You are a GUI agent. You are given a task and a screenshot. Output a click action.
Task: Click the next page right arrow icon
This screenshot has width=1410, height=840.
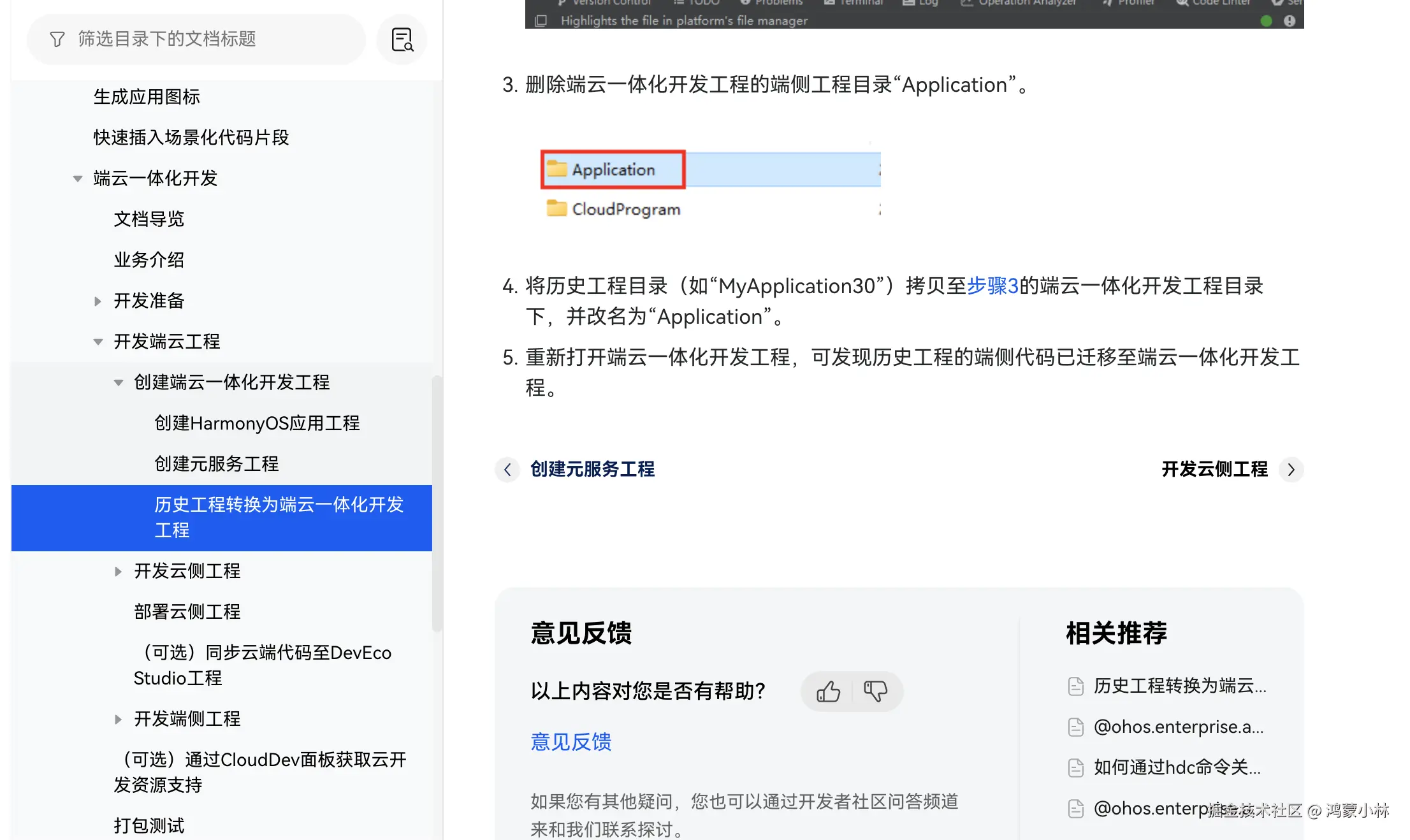point(1291,470)
